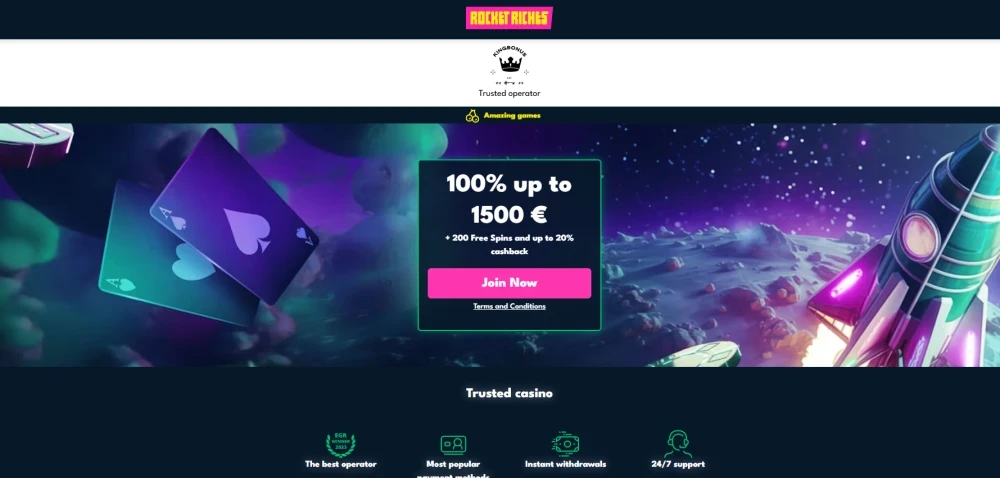Click the Rocket Riches logo
The image size is (1000, 478).
[509, 18]
